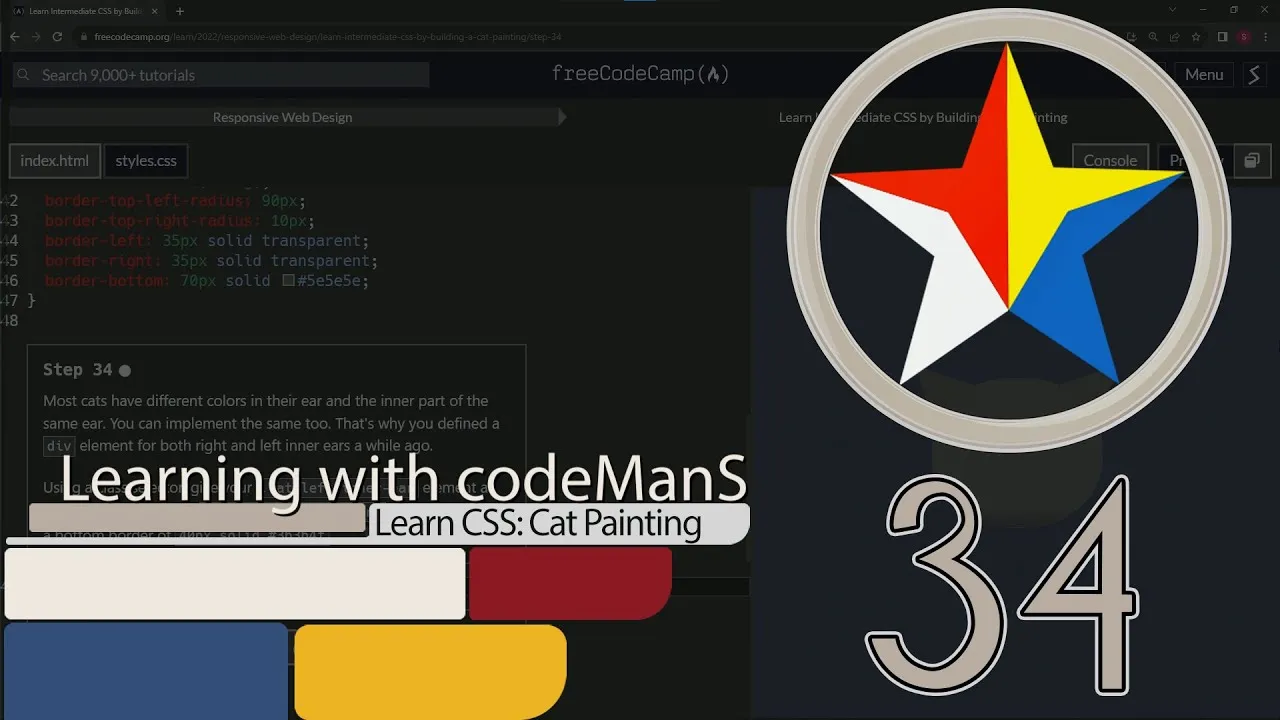Toggle the Preview panel

pos(1196,160)
